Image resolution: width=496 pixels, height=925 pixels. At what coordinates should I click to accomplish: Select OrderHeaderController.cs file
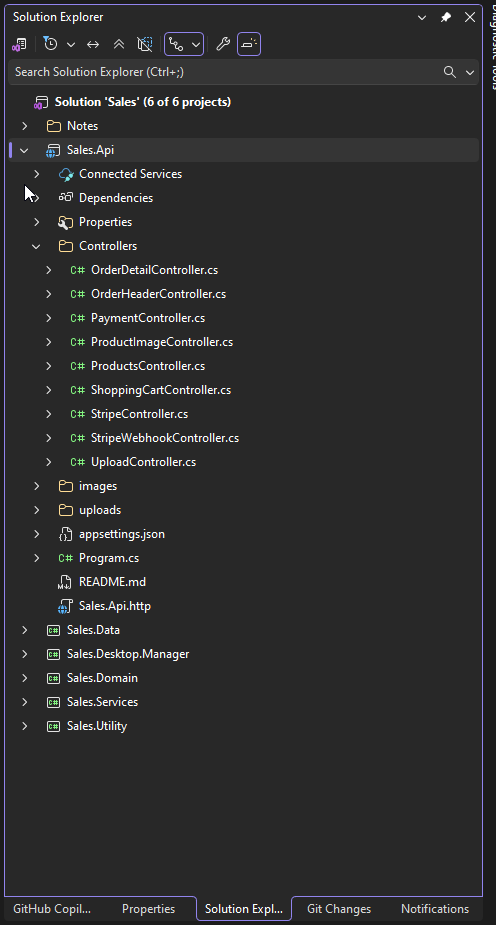tap(159, 294)
